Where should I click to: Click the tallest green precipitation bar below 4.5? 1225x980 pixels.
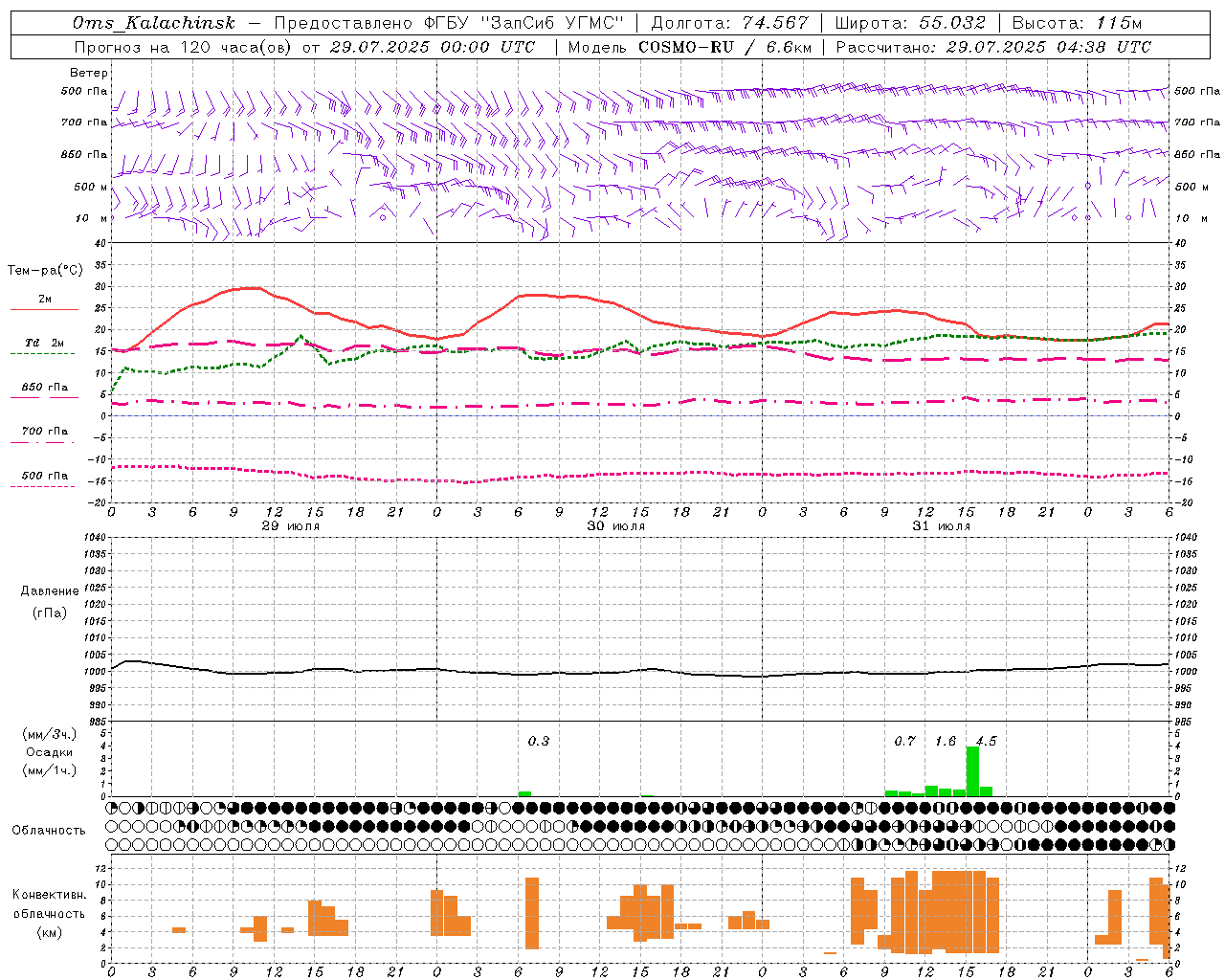972,771
